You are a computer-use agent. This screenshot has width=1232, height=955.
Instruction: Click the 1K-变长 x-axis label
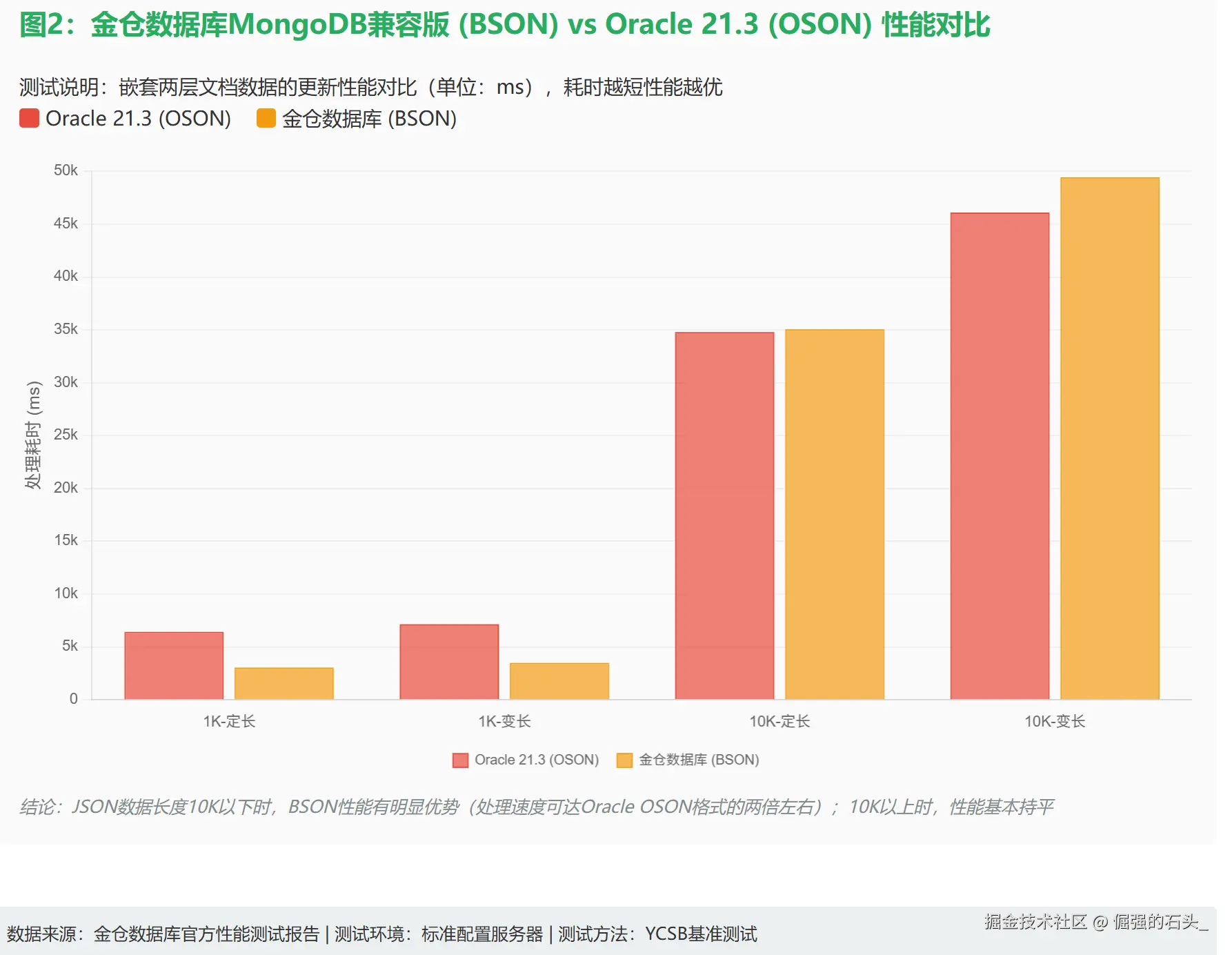[504, 721]
